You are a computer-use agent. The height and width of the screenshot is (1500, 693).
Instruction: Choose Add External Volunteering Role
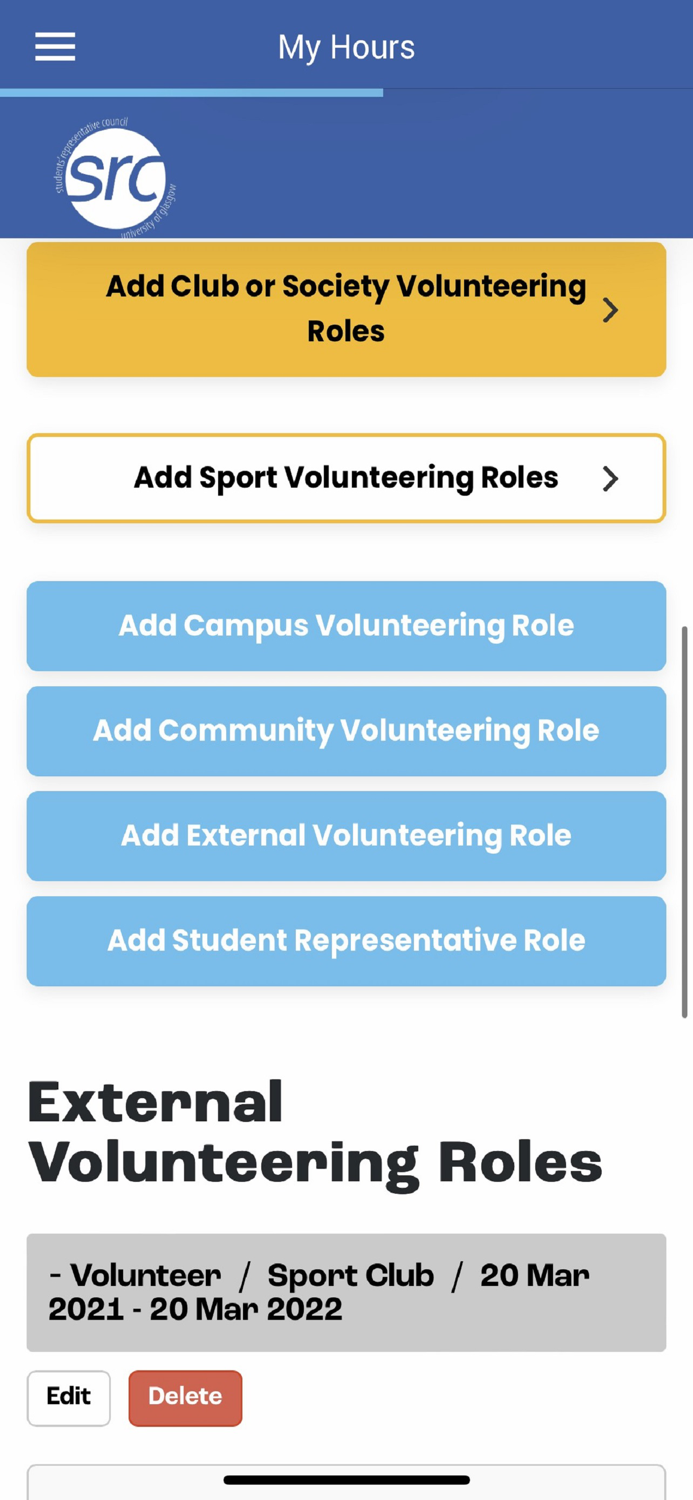click(346, 836)
